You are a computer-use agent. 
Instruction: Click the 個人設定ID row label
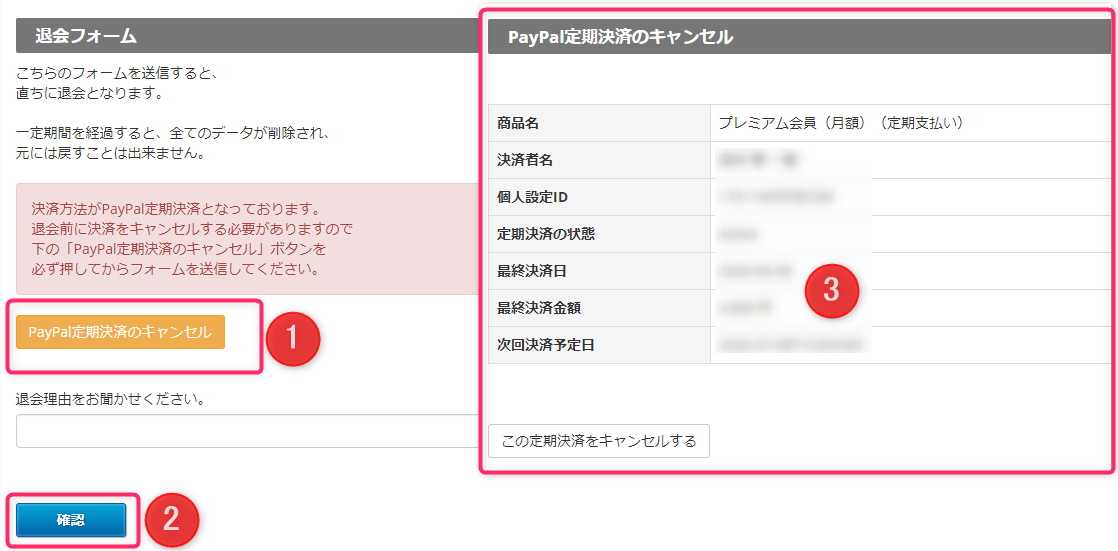pyautogui.click(x=532, y=197)
